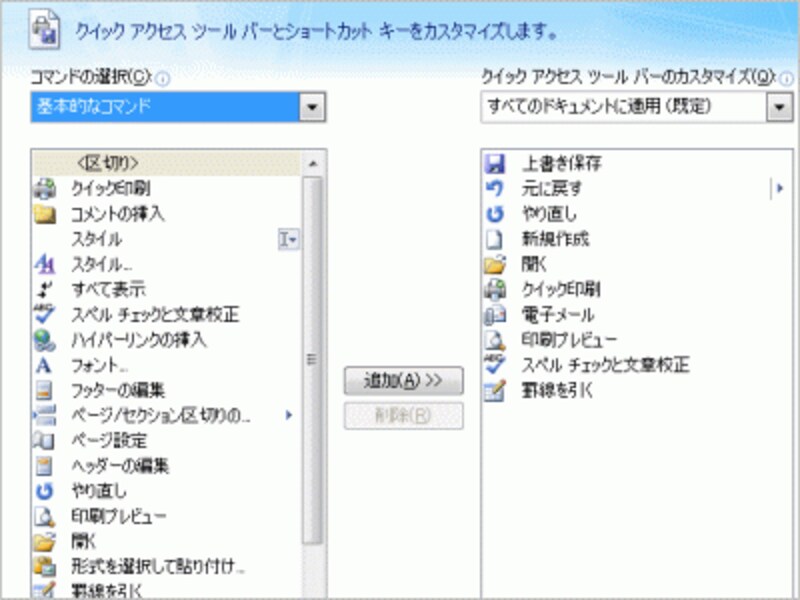Select the コメントの挿入 folder icon
The height and width of the screenshot is (600, 800).
click(x=44, y=214)
